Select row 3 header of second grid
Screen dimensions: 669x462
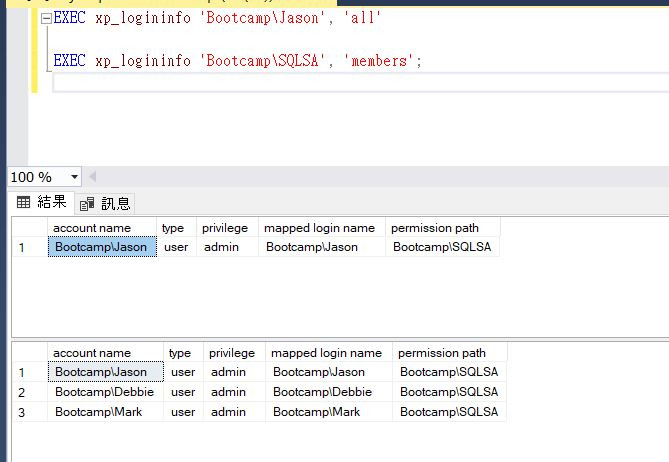30,412
